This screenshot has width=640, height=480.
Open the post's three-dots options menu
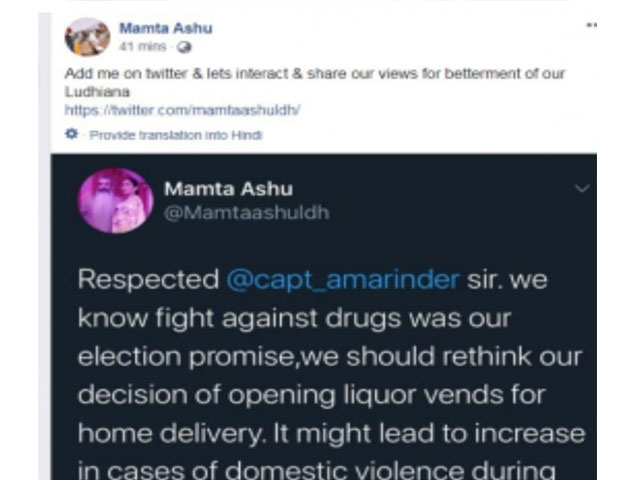tap(591, 25)
